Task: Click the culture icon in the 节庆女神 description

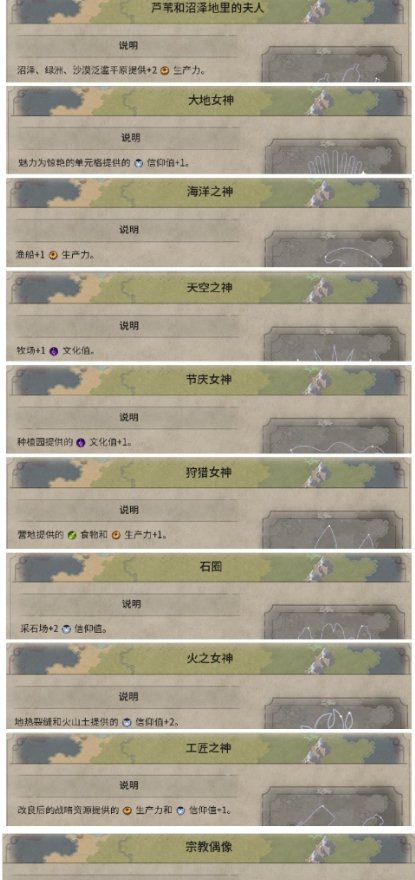Action: (81, 442)
